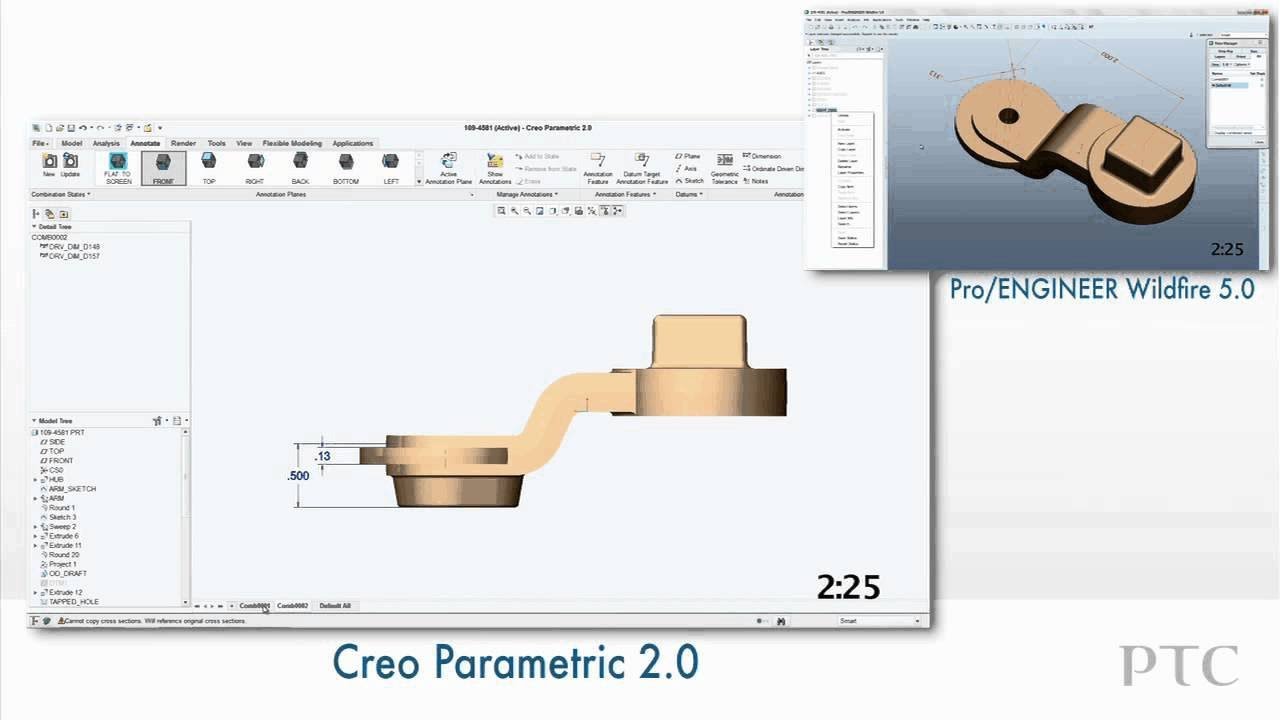Switch to the Model ribbon tab
This screenshot has height=720, width=1280.
pyautogui.click(x=72, y=143)
